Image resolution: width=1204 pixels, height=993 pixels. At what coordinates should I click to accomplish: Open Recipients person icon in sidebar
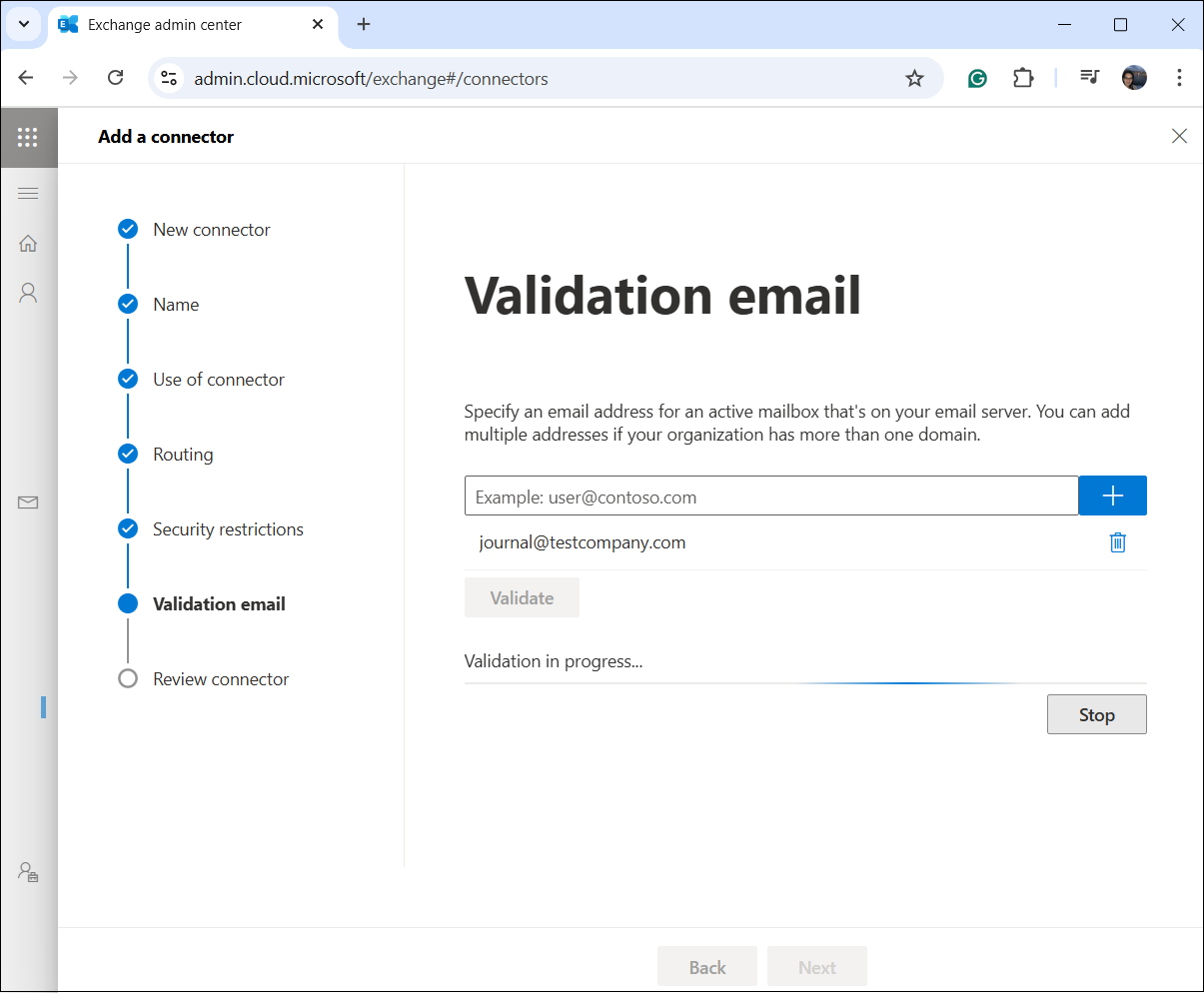point(28,293)
